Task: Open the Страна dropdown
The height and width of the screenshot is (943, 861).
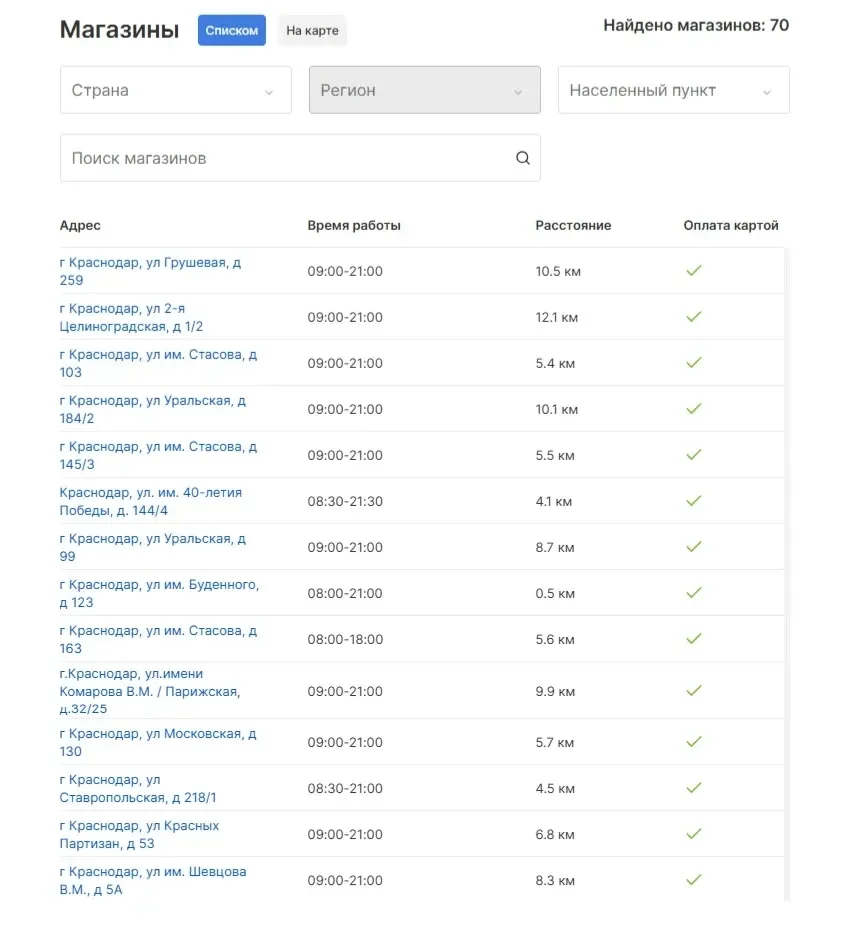Action: (x=176, y=90)
